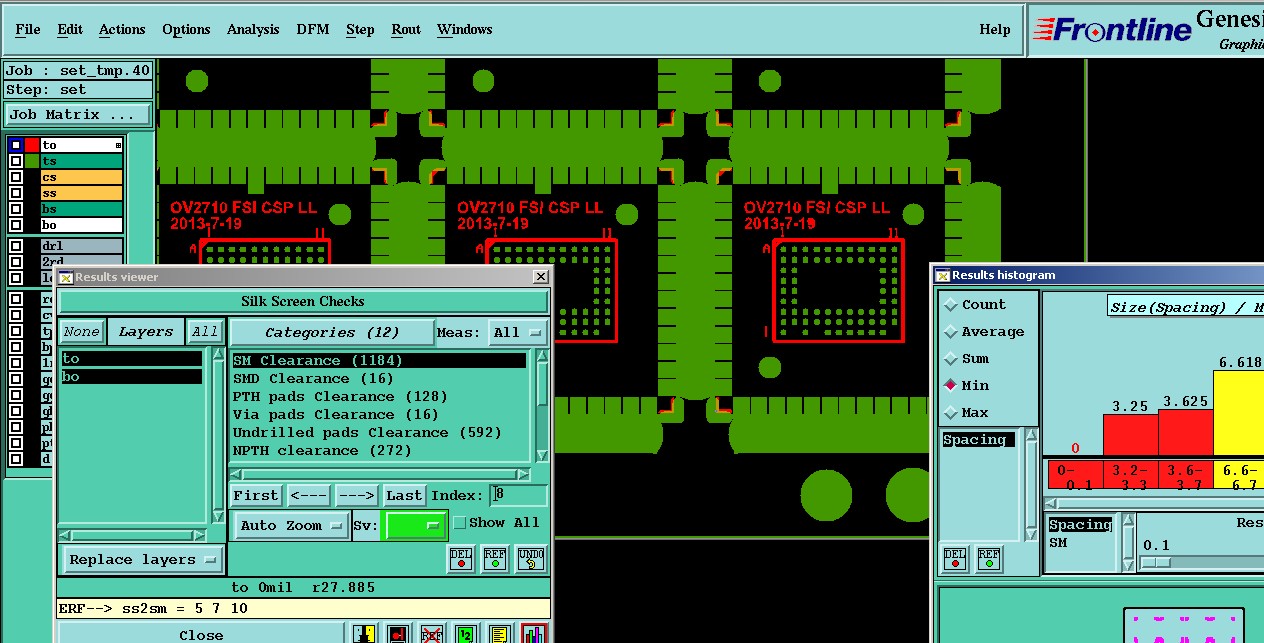Screen dimensions: 1264x643
Task: Click the green 1-2 numbering icon
Action: click(466, 634)
